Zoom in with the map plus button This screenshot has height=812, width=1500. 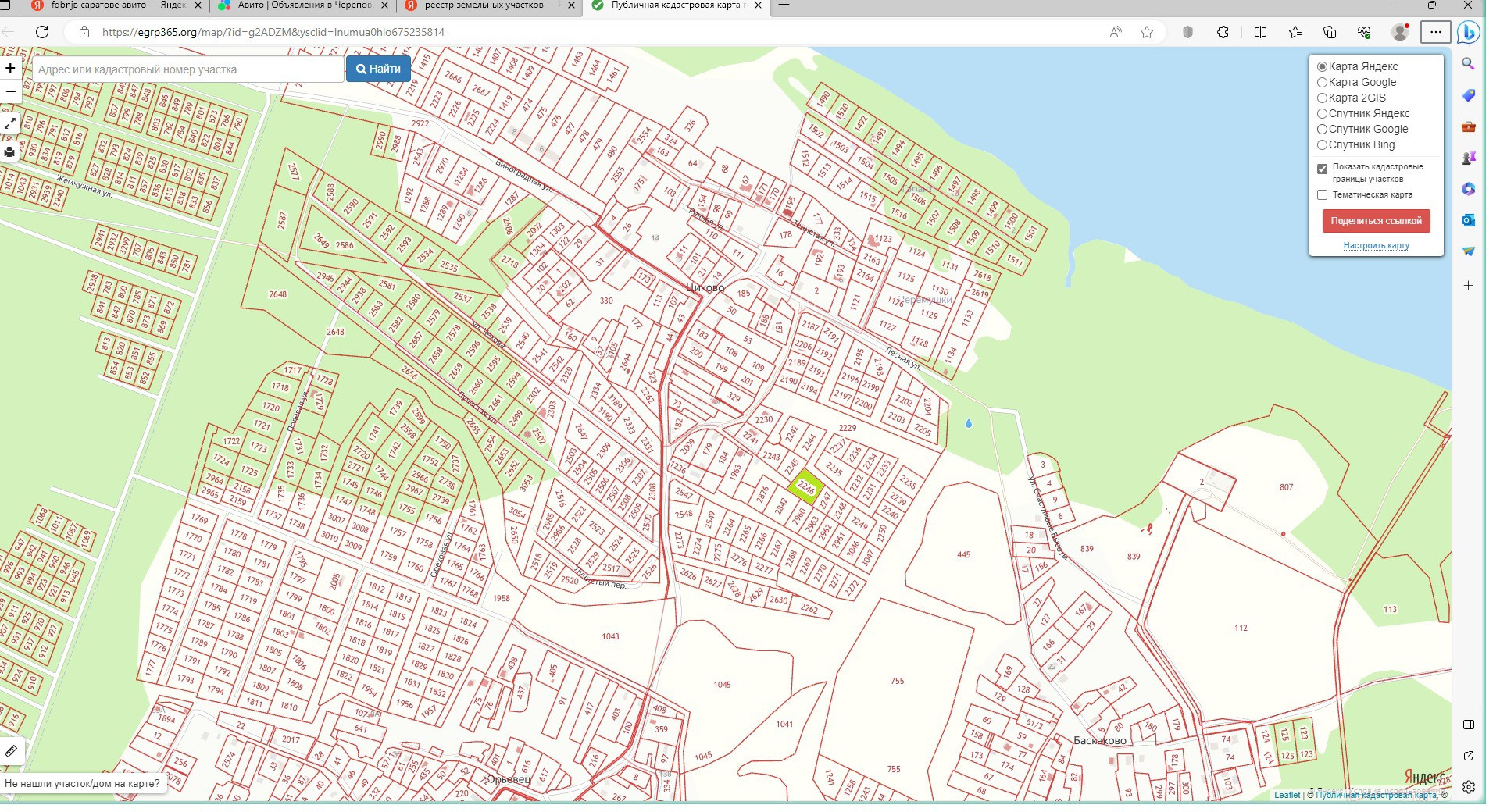pos(10,69)
